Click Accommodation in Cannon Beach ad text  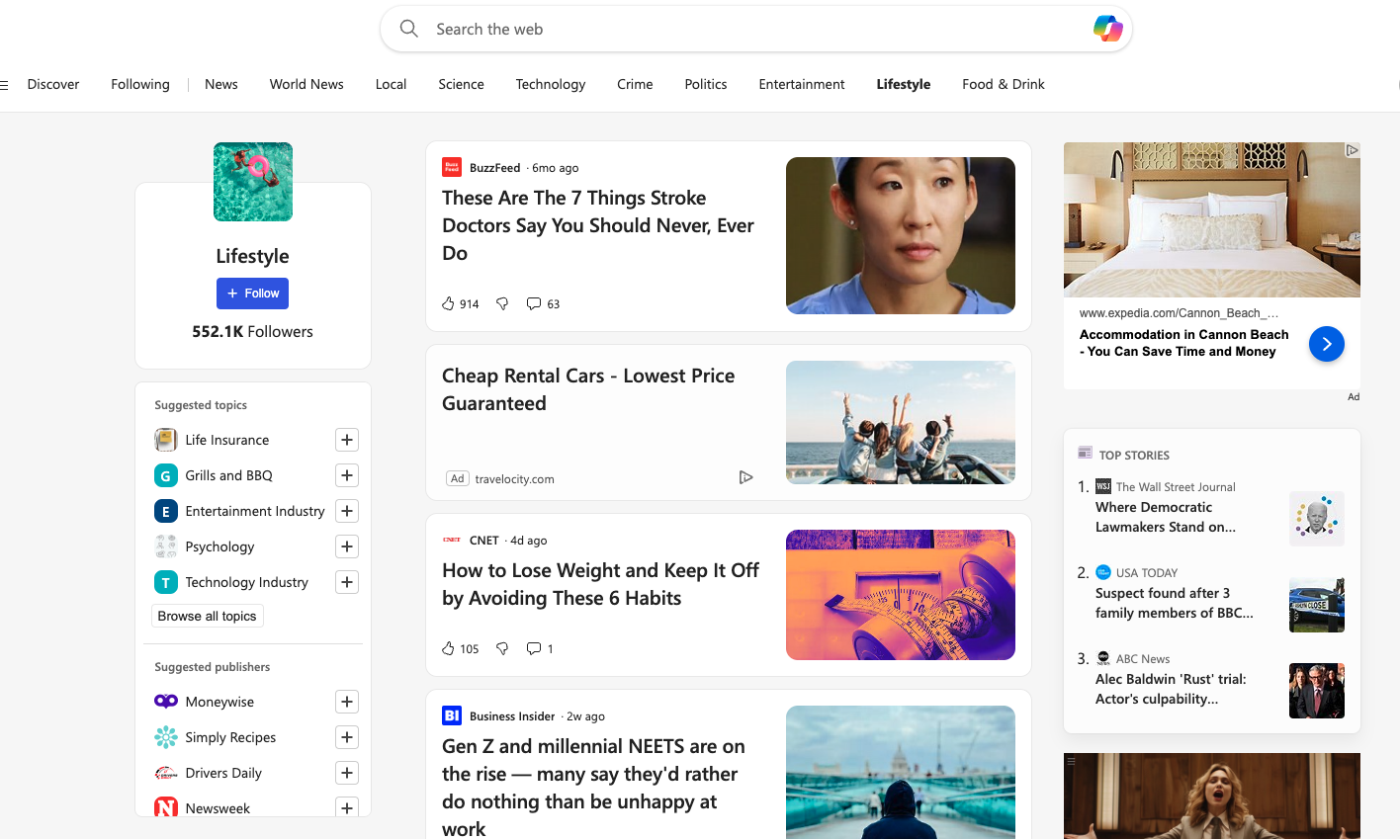[x=1184, y=343]
